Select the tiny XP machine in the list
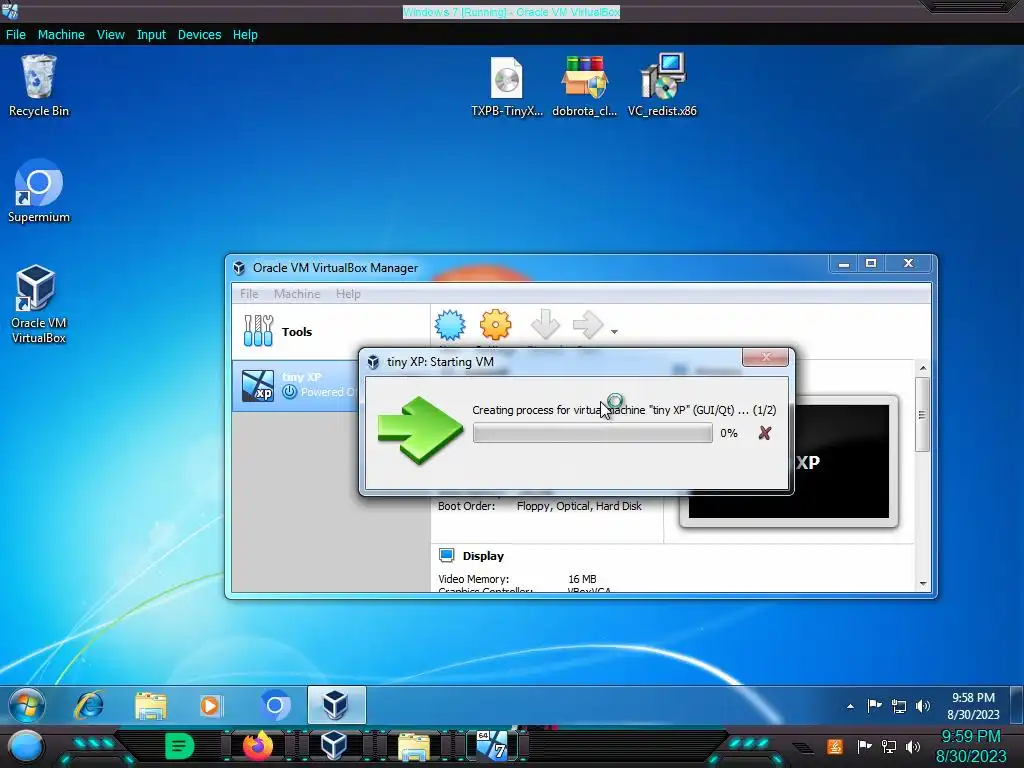This screenshot has width=1024, height=768. coord(295,385)
